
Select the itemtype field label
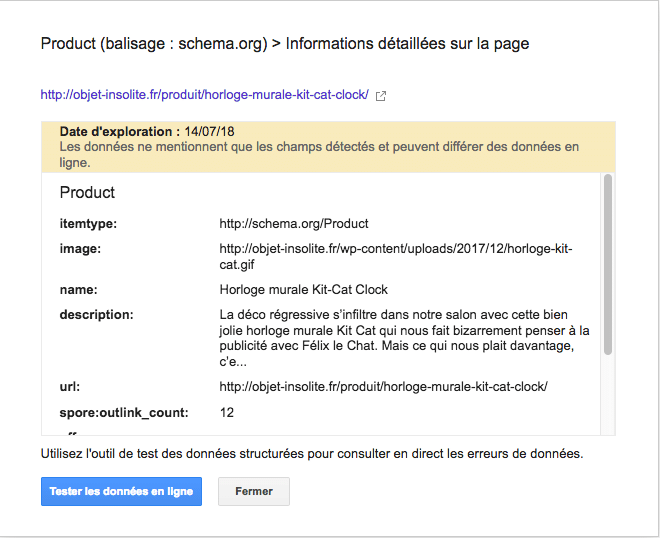(88, 224)
